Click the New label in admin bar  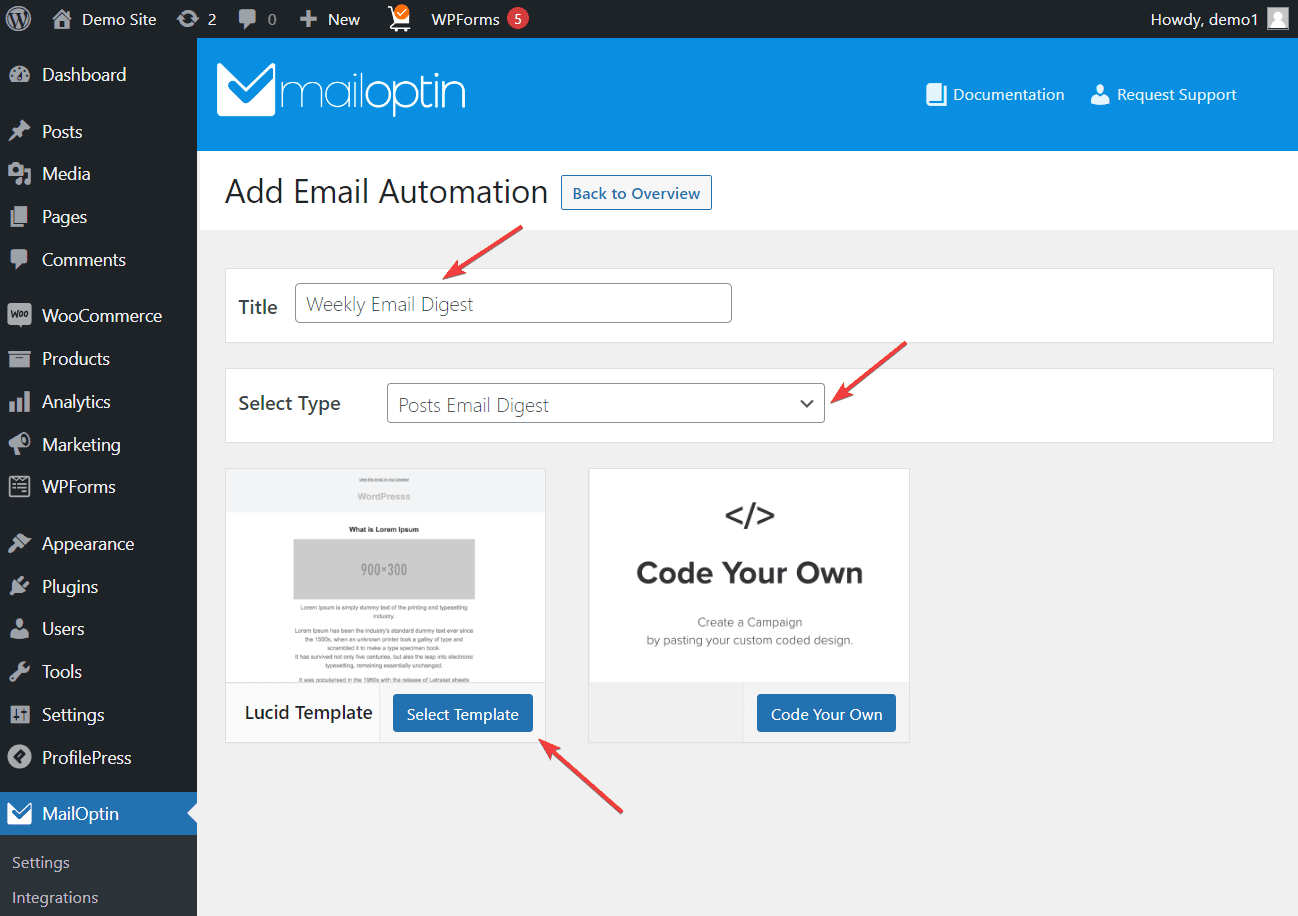pyautogui.click(x=344, y=19)
